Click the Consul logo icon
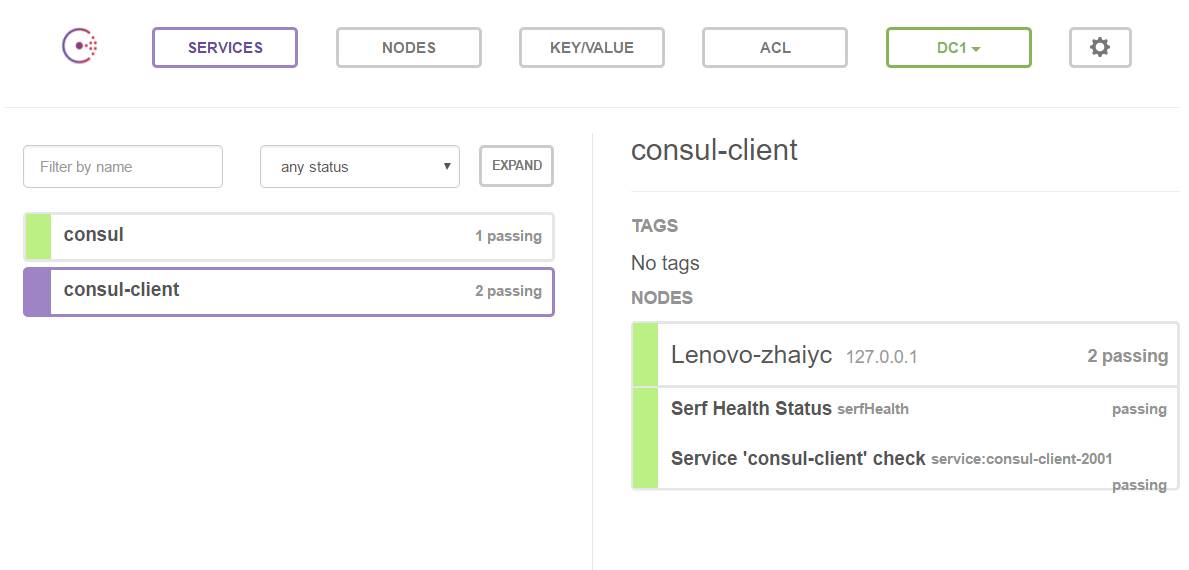This screenshot has height=570, width=1189. (x=80, y=46)
